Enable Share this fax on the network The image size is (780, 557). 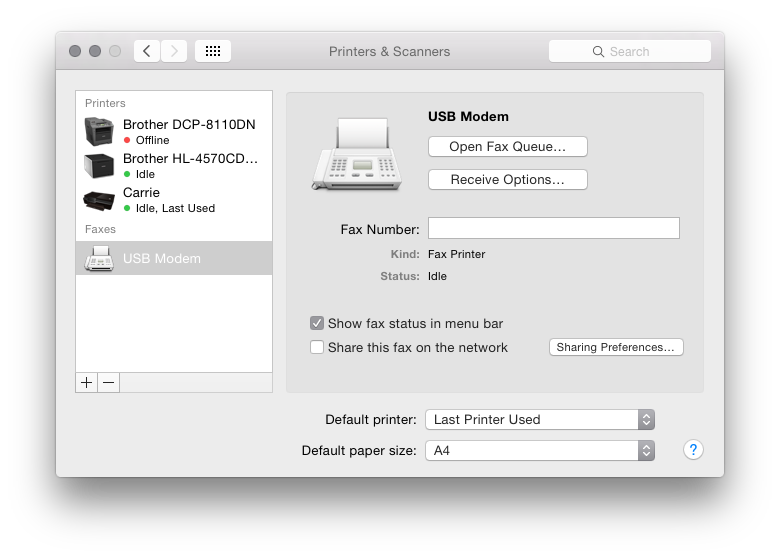pos(317,347)
